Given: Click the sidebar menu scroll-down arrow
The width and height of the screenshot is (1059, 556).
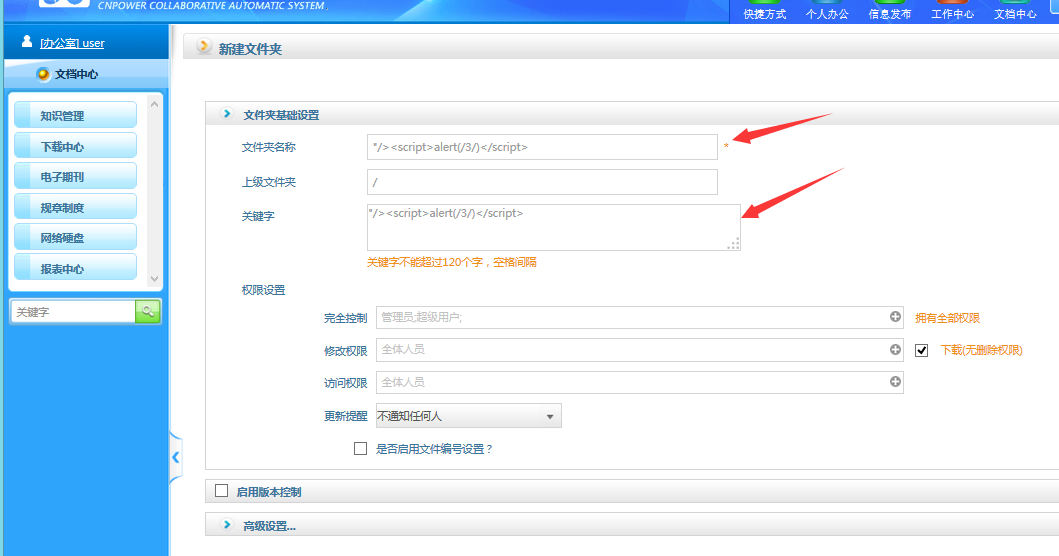Looking at the screenshot, I should 154,278.
